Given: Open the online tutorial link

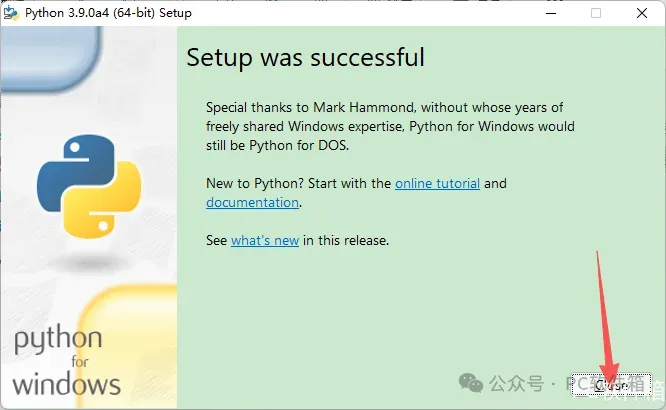Looking at the screenshot, I should click(x=437, y=183).
